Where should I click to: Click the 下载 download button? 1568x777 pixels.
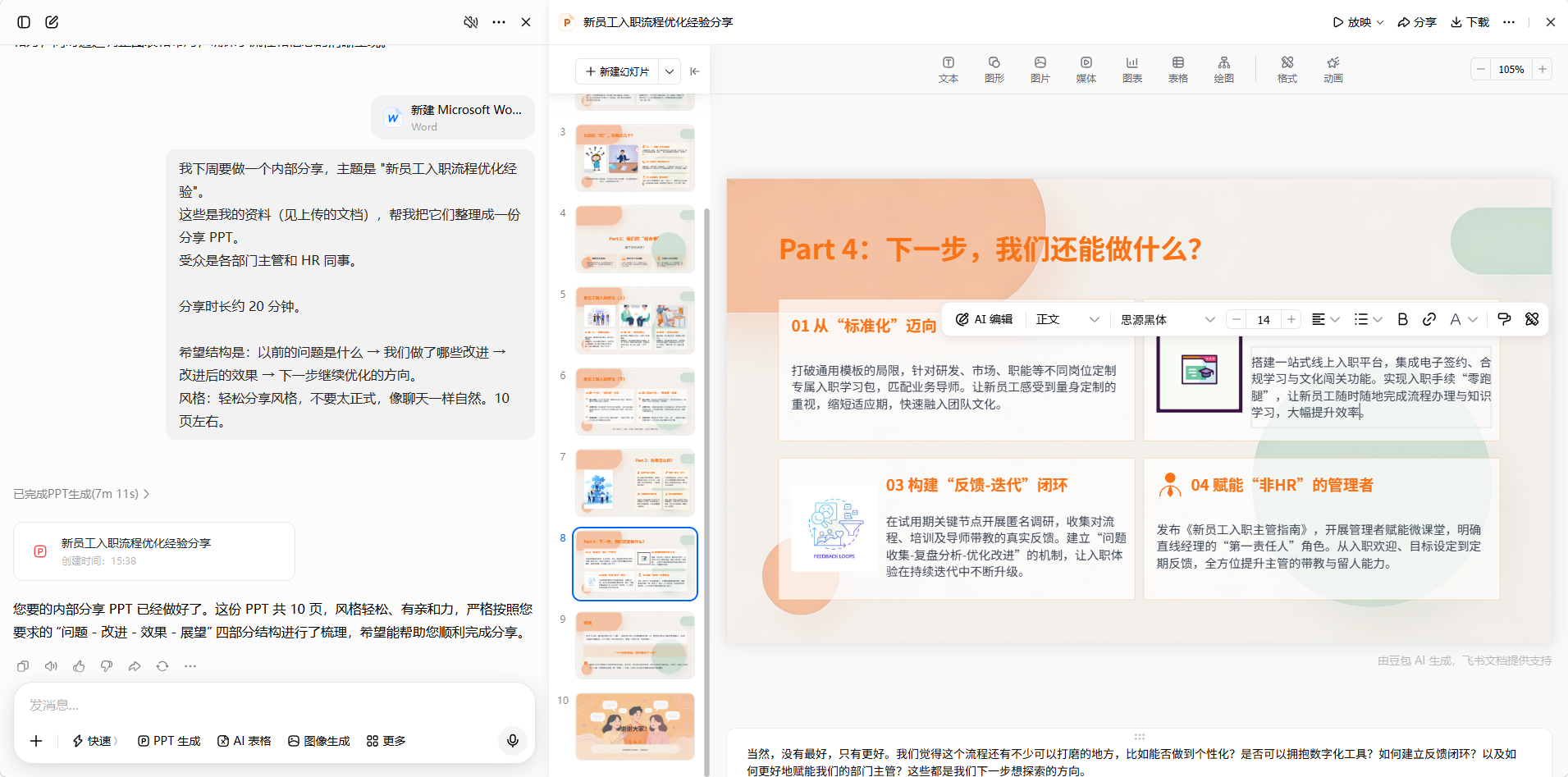pos(1470,22)
